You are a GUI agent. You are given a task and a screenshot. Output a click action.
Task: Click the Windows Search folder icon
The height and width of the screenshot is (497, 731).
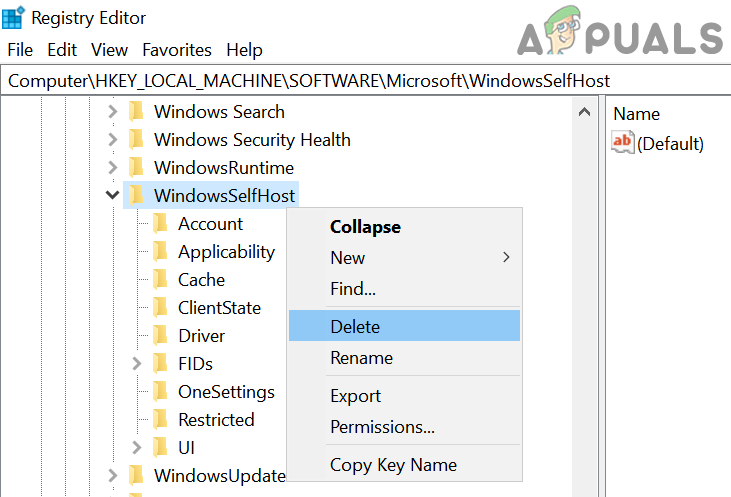(x=136, y=112)
